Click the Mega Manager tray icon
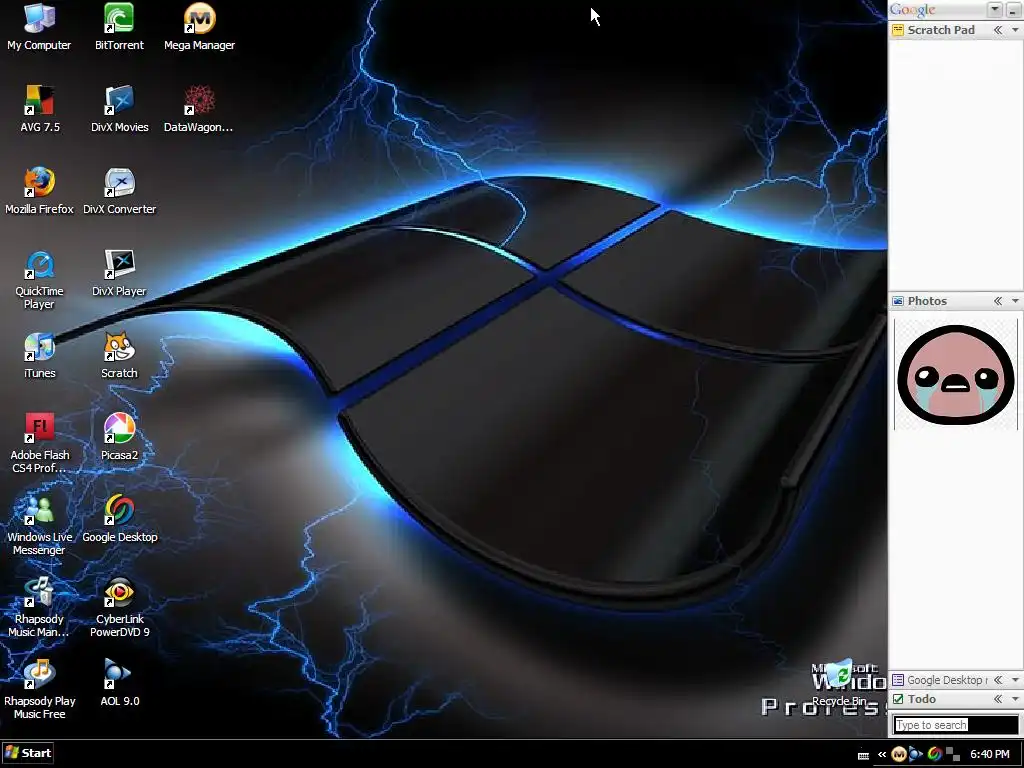1024x768 pixels. 899,754
